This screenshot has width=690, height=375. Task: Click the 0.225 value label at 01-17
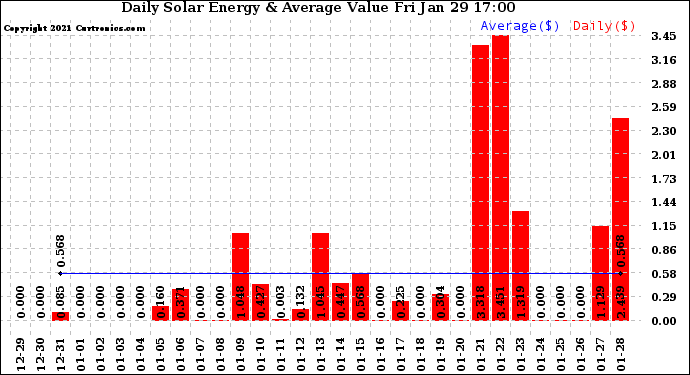click(x=401, y=302)
